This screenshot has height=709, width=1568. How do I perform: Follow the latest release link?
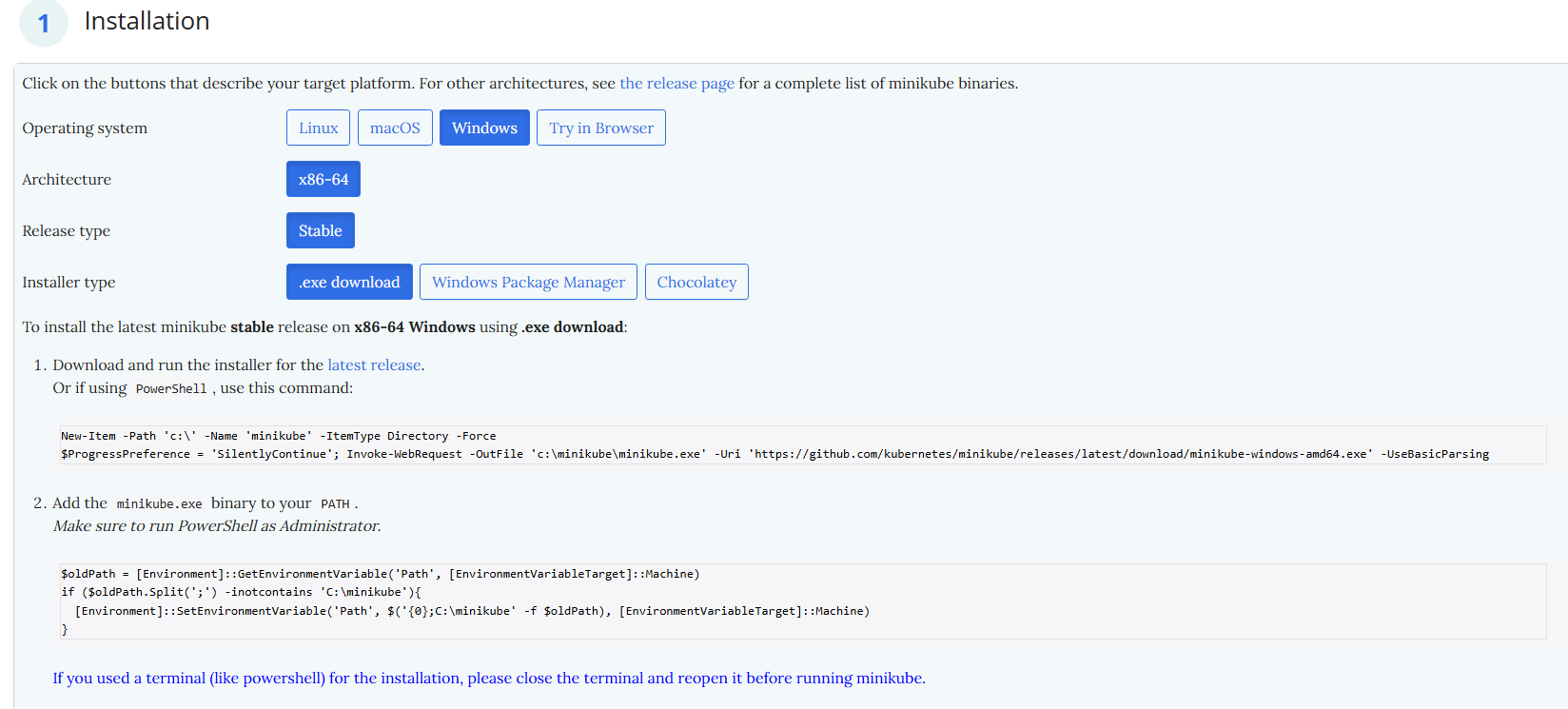pyautogui.click(x=374, y=365)
